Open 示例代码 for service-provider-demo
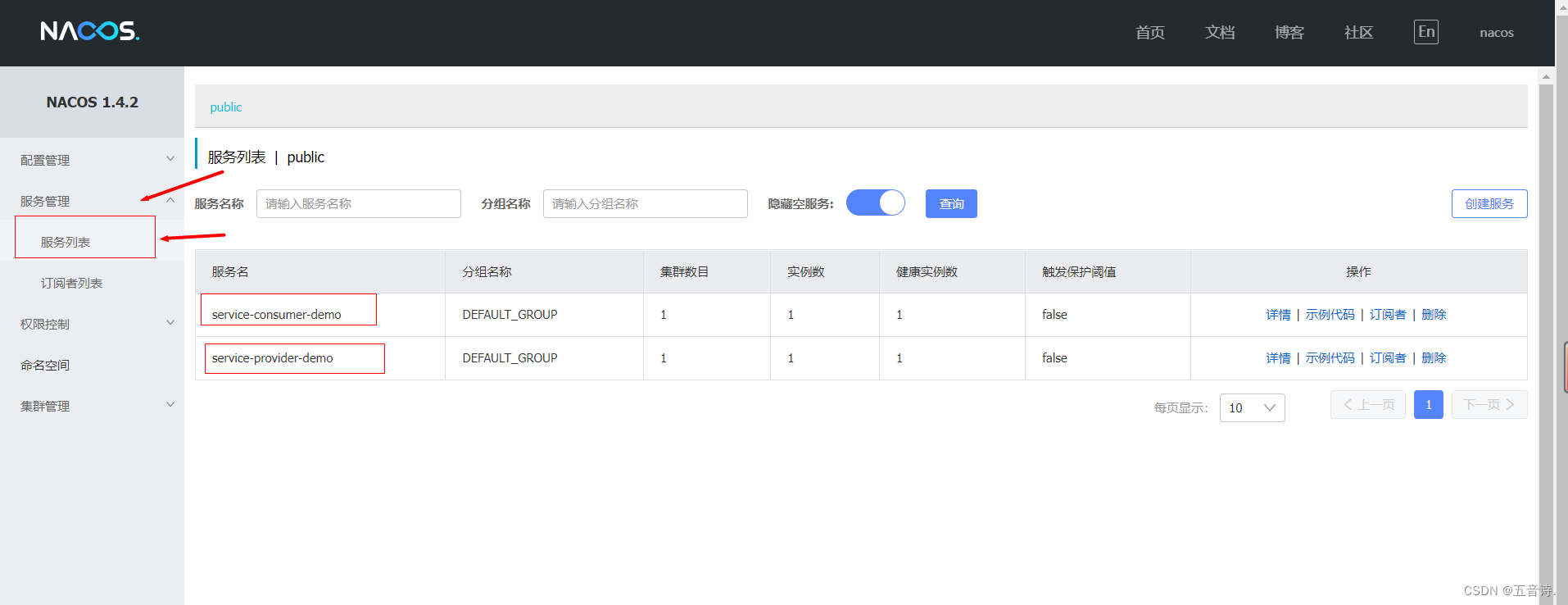Screen dimensions: 1568x605 click(1330, 358)
